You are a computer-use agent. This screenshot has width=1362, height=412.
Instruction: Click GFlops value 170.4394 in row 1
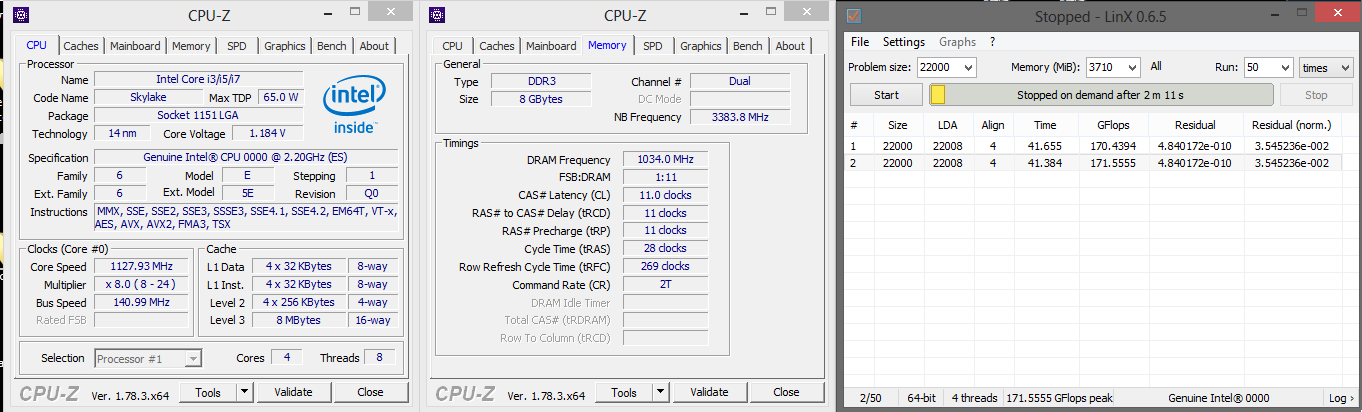pyautogui.click(x=1111, y=145)
